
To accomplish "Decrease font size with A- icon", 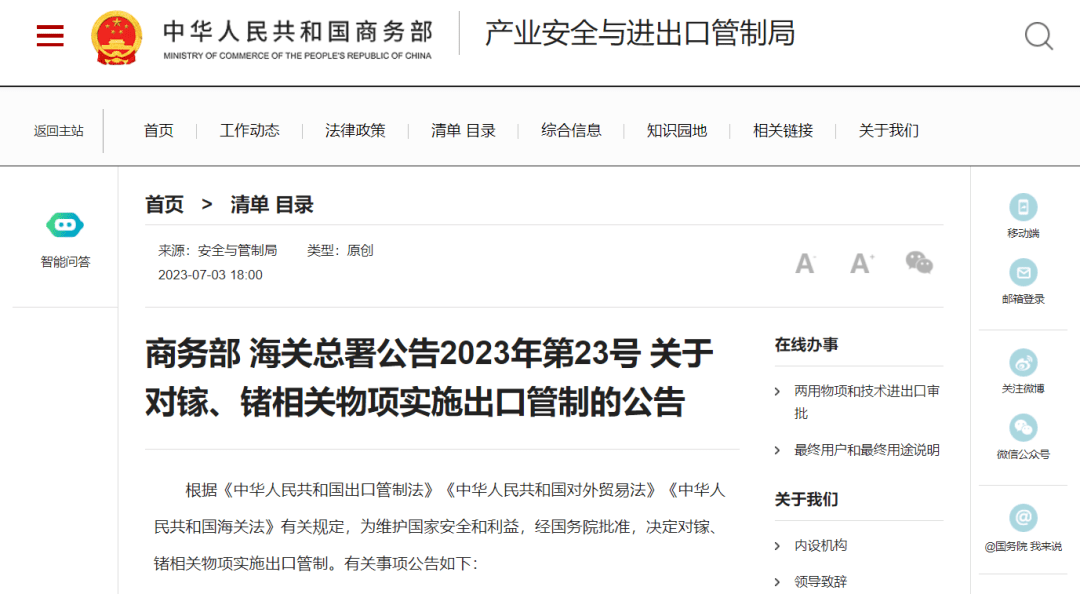I will (x=804, y=263).
